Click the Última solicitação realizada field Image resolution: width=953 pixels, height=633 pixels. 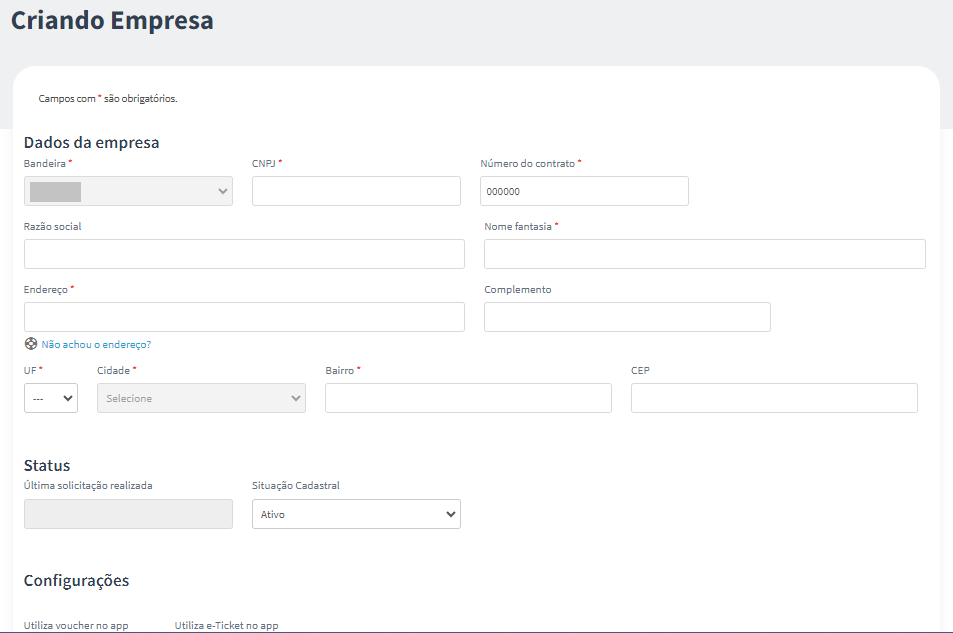[128, 514]
